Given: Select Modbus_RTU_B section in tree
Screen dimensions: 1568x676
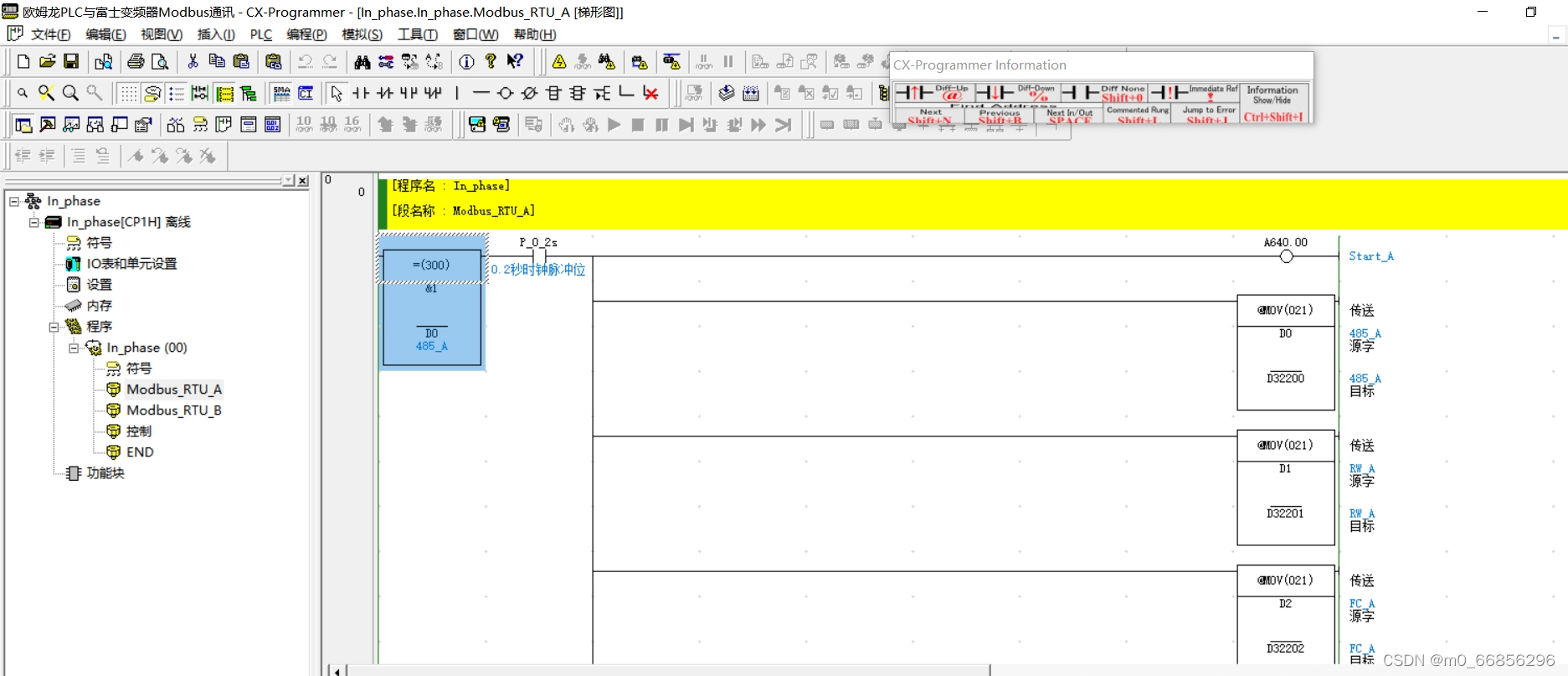Looking at the screenshot, I should pos(173,410).
